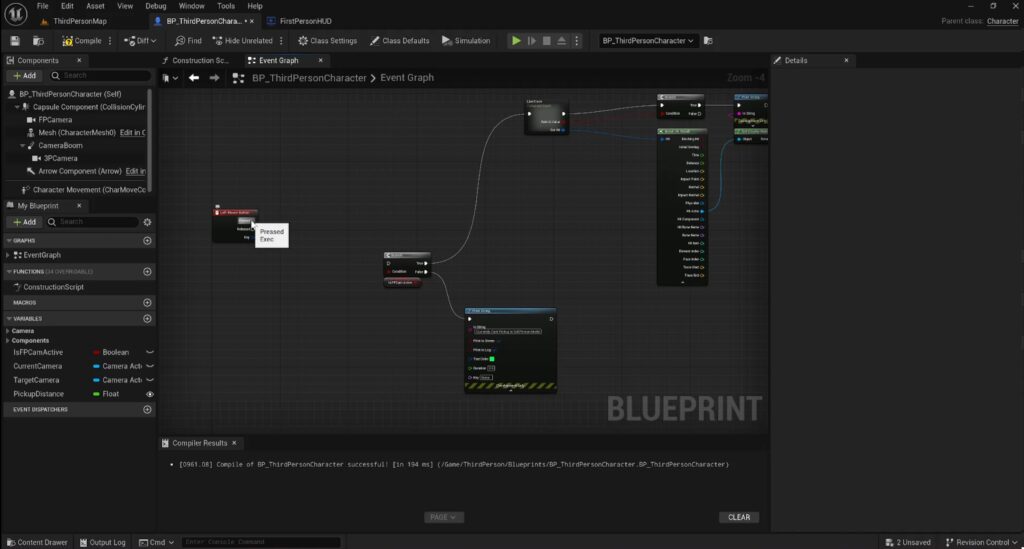
Task: Toggle IsFPCamActive variable visibility eye
Action: (x=150, y=352)
